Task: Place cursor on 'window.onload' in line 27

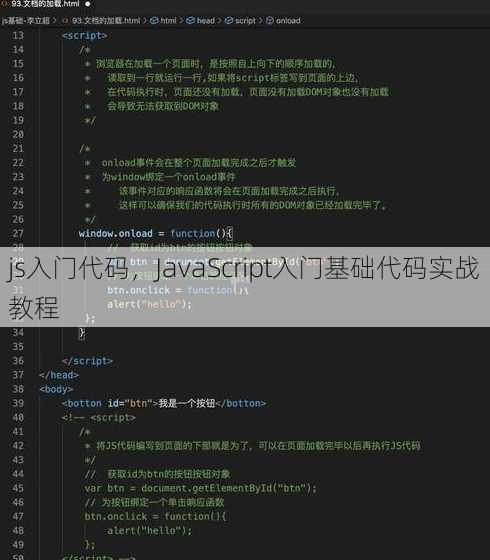Action: tap(116, 234)
